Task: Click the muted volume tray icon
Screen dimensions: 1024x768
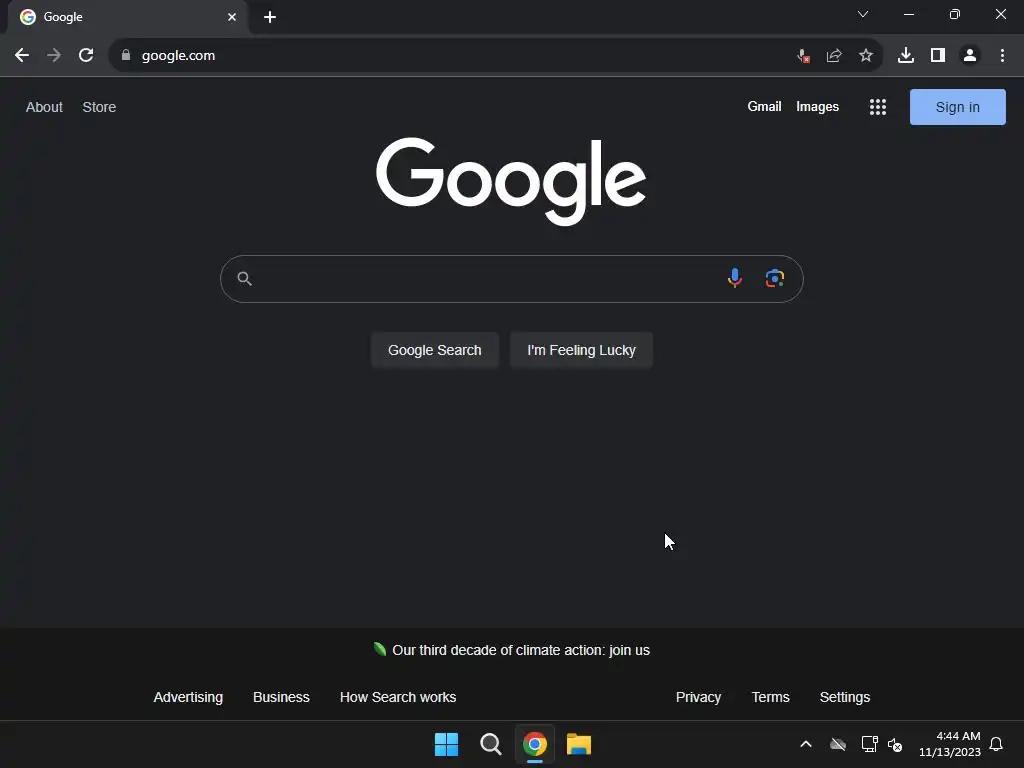Action: pyautogui.click(x=895, y=744)
